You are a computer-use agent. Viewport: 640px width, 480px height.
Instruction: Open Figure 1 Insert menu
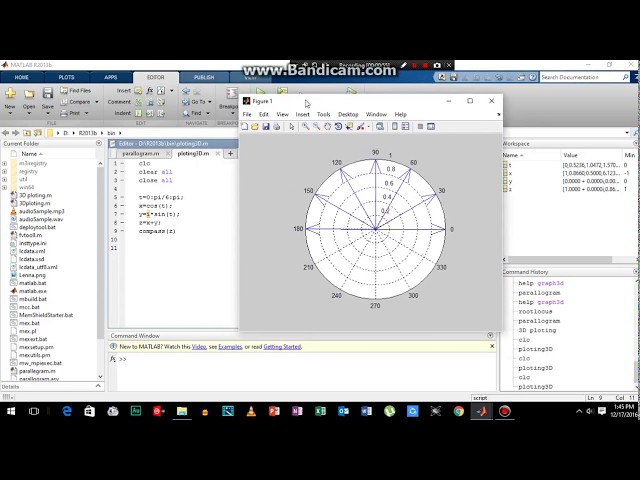pos(302,115)
